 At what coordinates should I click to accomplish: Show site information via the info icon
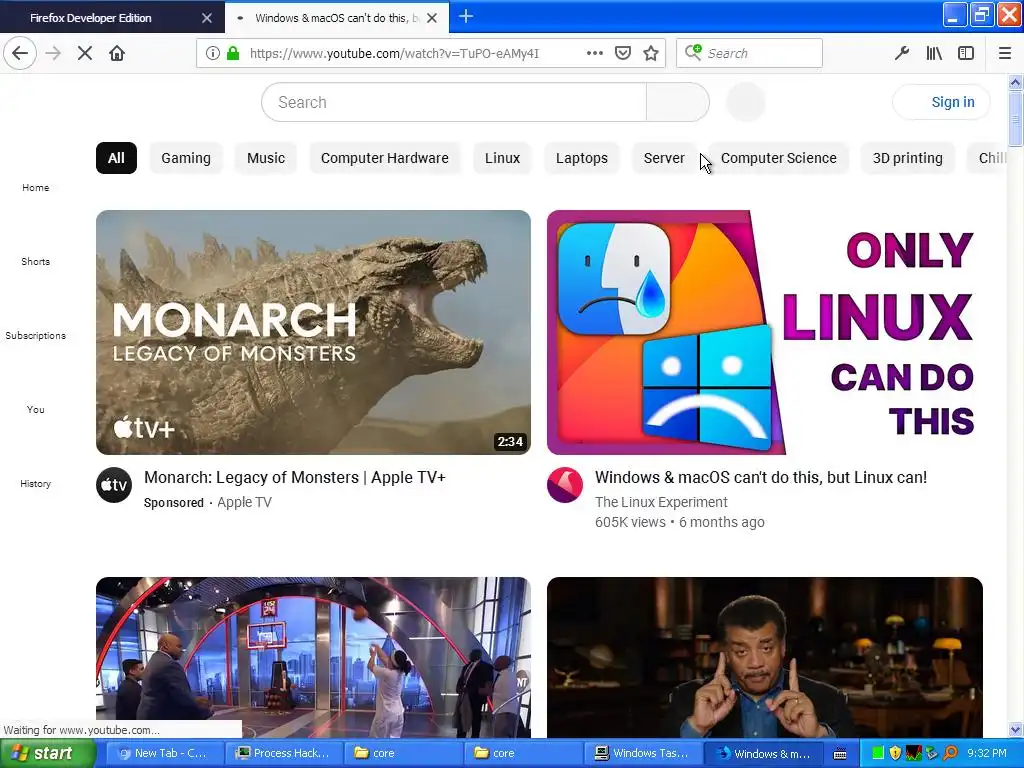click(212, 53)
